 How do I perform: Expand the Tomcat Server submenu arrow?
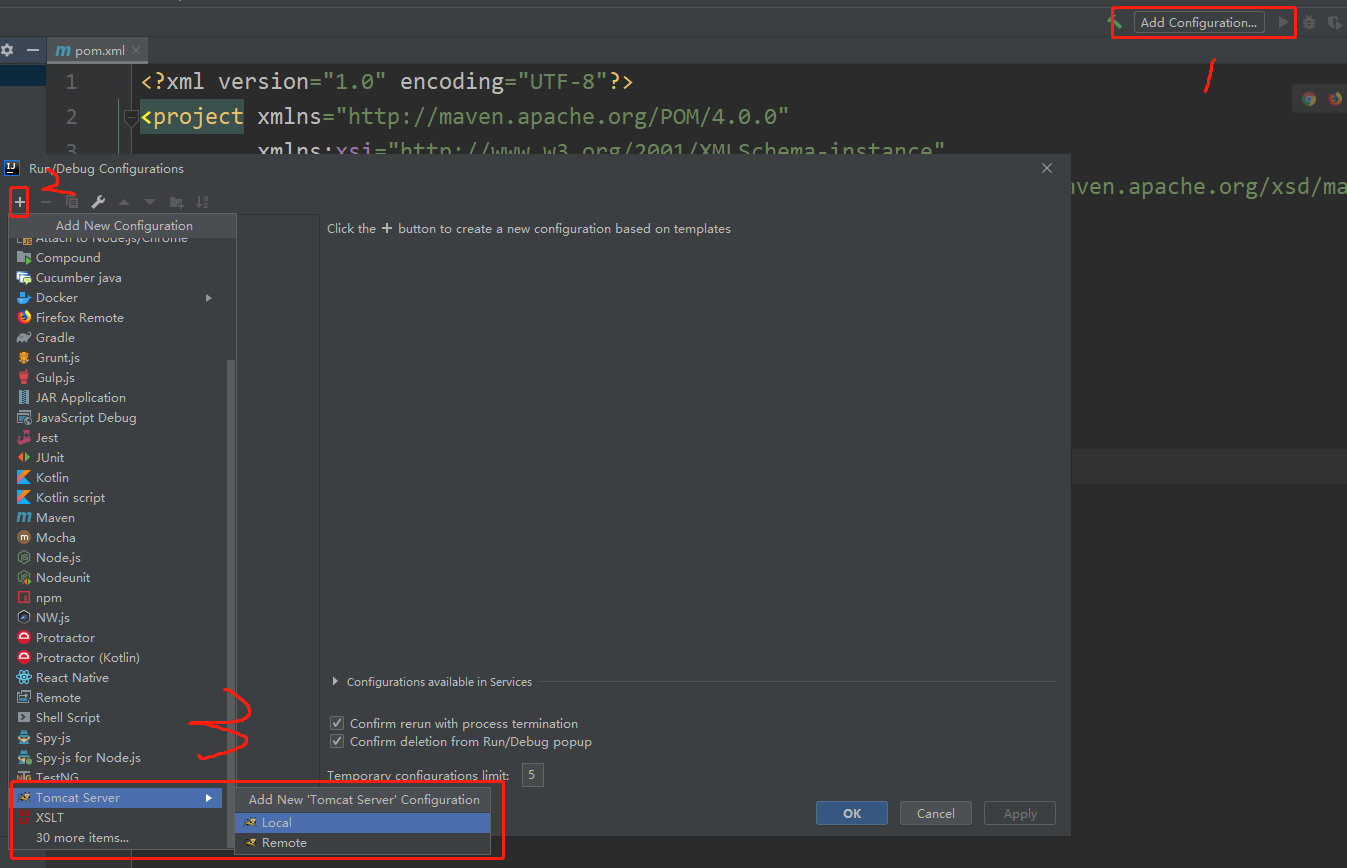coord(209,797)
